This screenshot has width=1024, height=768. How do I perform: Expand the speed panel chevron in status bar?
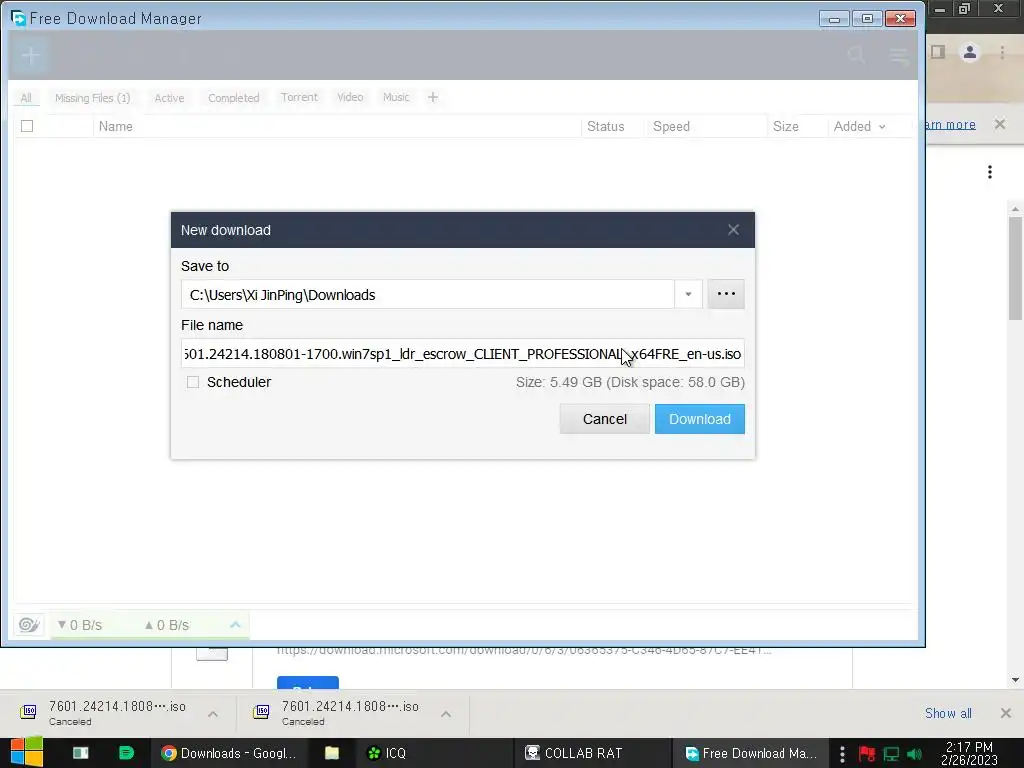coord(235,625)
